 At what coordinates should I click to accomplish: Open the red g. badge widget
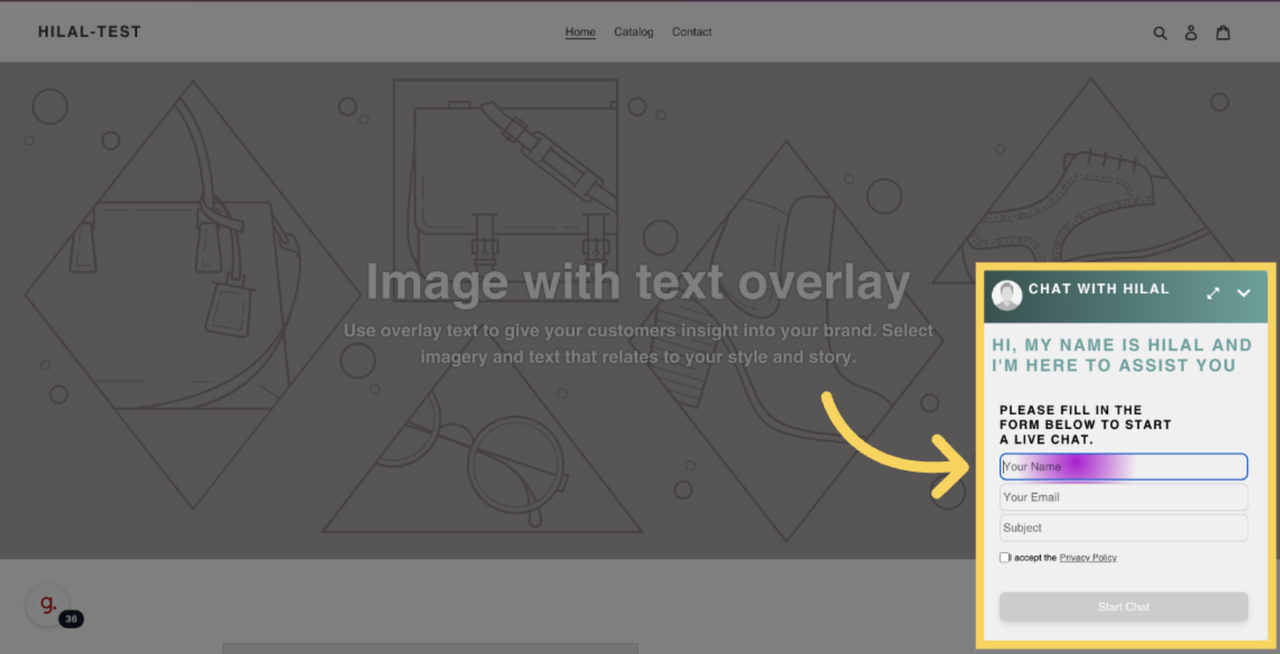pos(48,605)
